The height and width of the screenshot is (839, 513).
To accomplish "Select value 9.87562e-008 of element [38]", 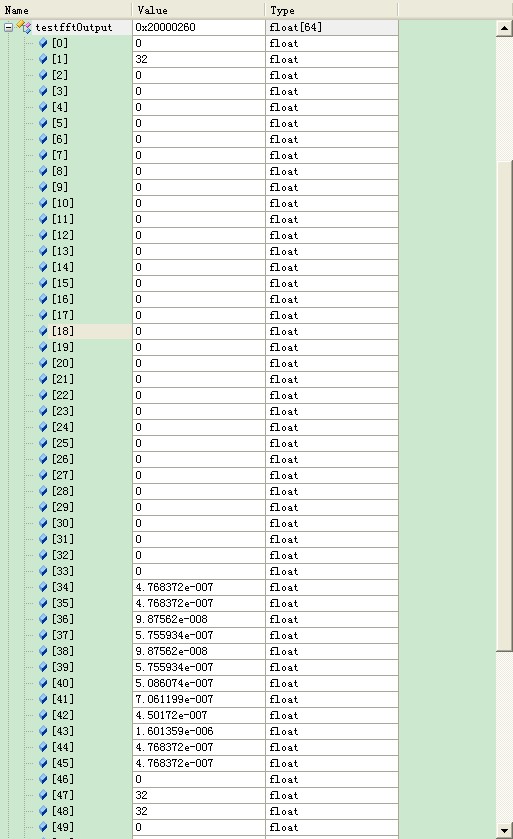I will (172, 651).
